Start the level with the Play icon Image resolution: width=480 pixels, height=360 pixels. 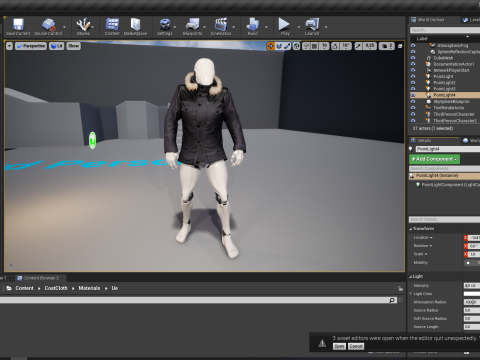(x=284, y=24)
